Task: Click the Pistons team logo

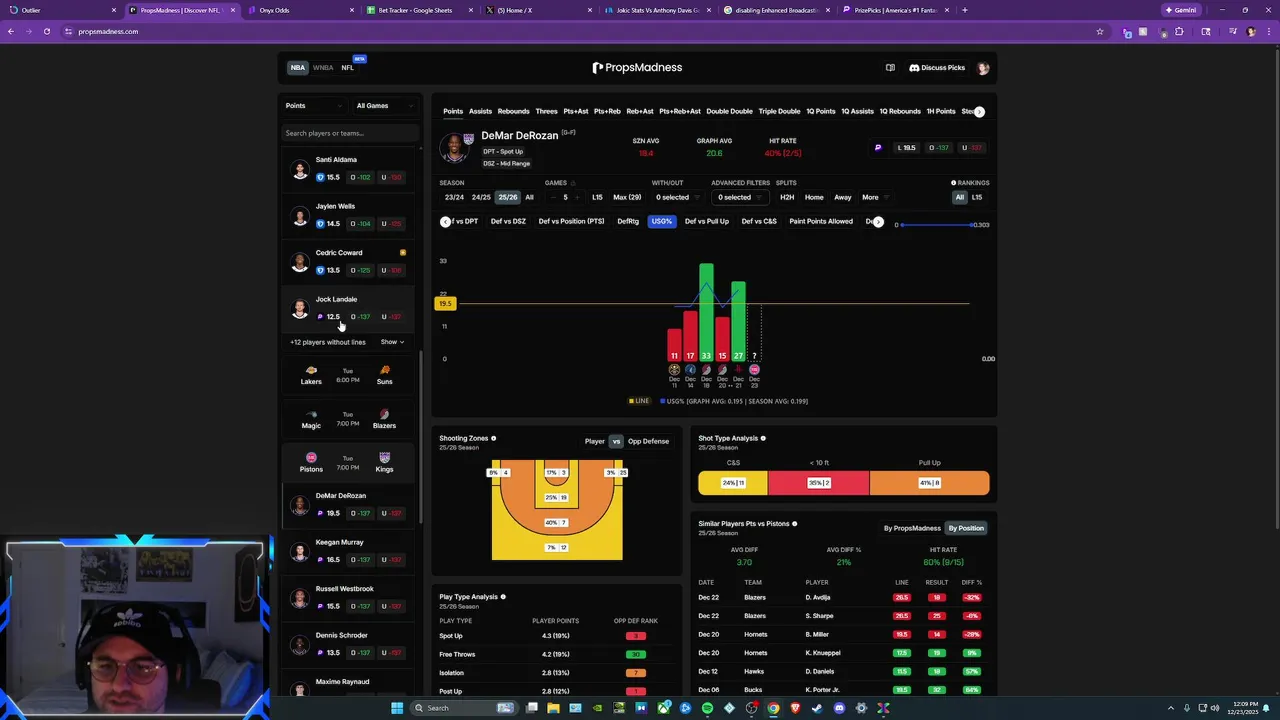Action: [x=311, y=458]
